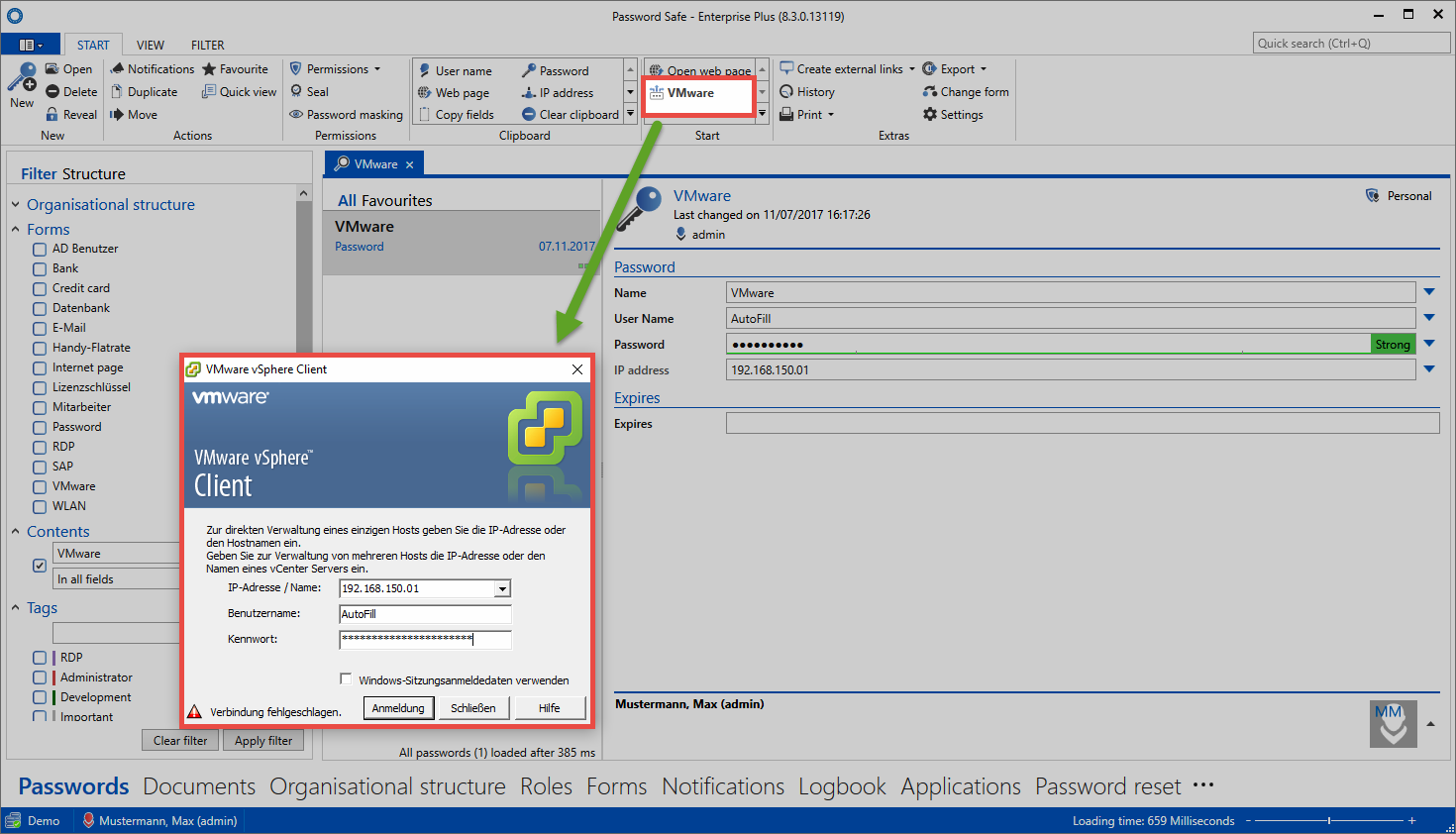Enable Windows-Sitzungsanmeldedaten verwenden checkbox
Screen dimensions: 1456x834
(346, 679)
